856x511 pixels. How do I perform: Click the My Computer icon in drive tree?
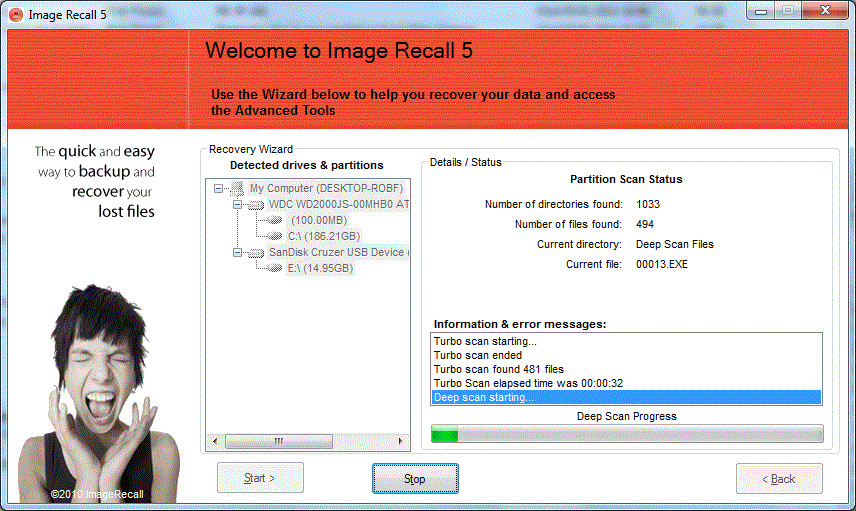coord(237,188)
